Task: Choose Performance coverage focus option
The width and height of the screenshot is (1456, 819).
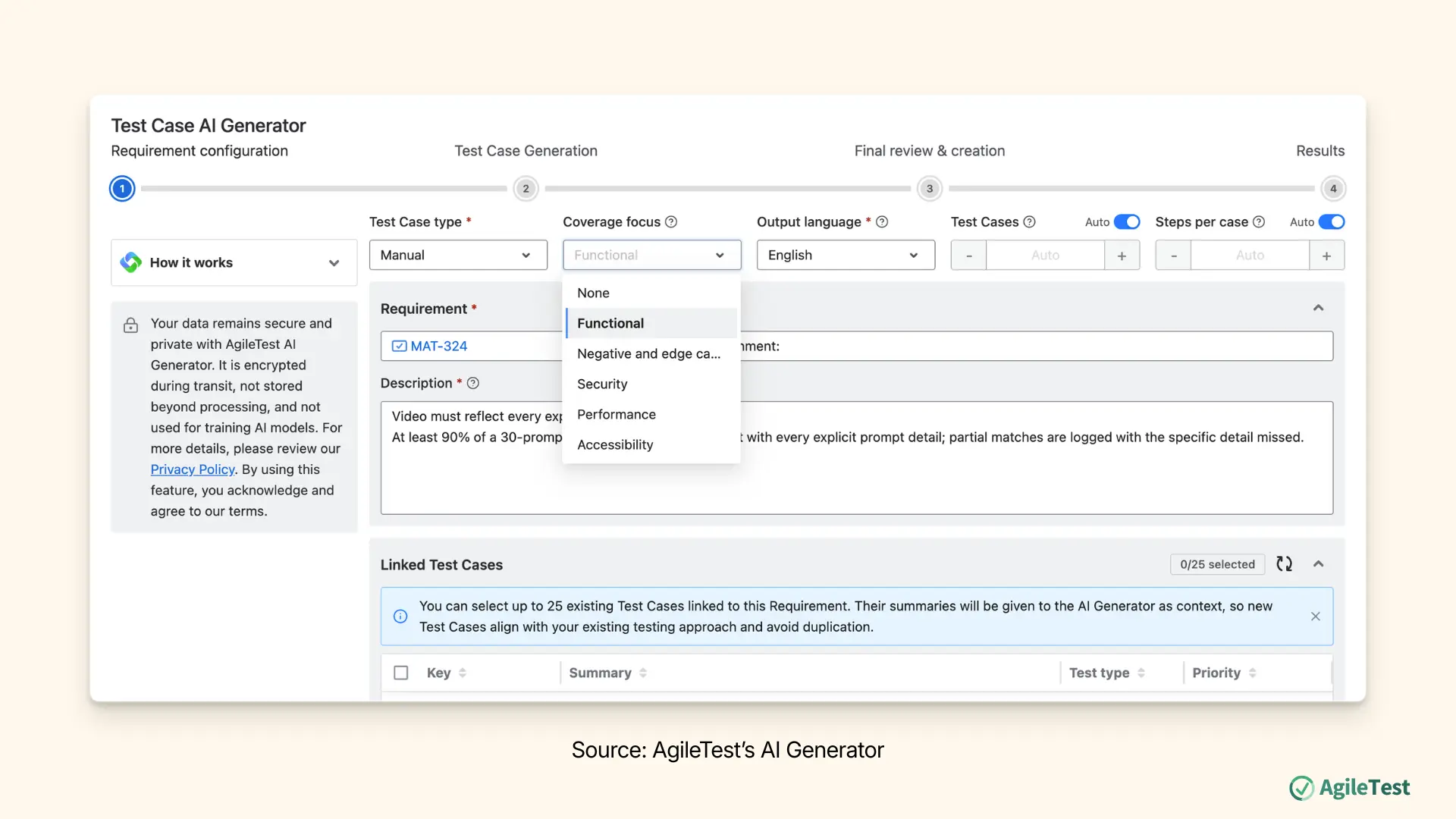Action: [x=651, y=414]
